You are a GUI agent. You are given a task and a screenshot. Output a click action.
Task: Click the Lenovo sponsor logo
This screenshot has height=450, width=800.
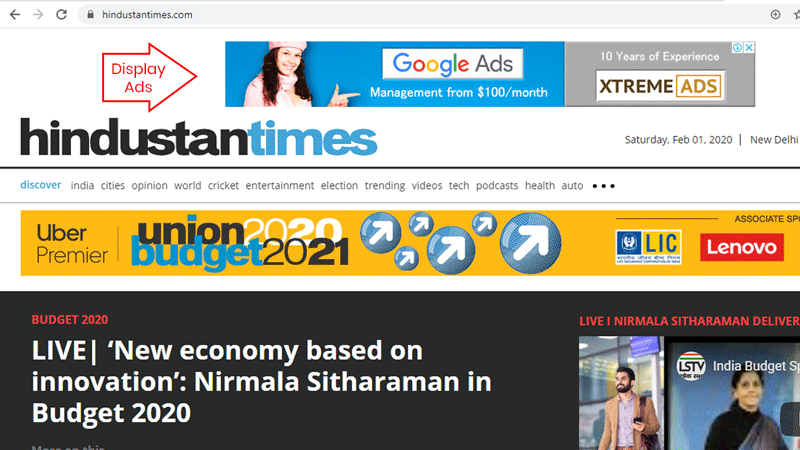tap(742, 247)
